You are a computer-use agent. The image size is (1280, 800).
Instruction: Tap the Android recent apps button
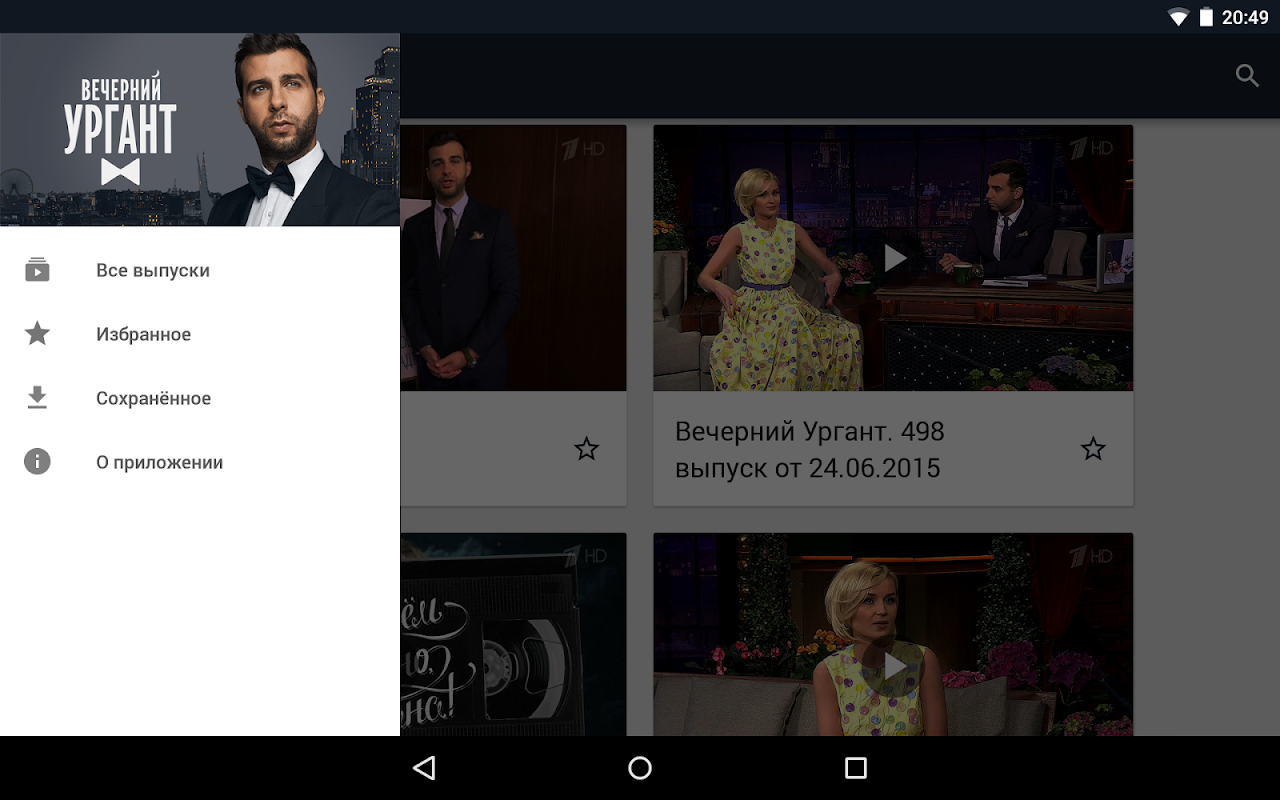click(856, 768)
